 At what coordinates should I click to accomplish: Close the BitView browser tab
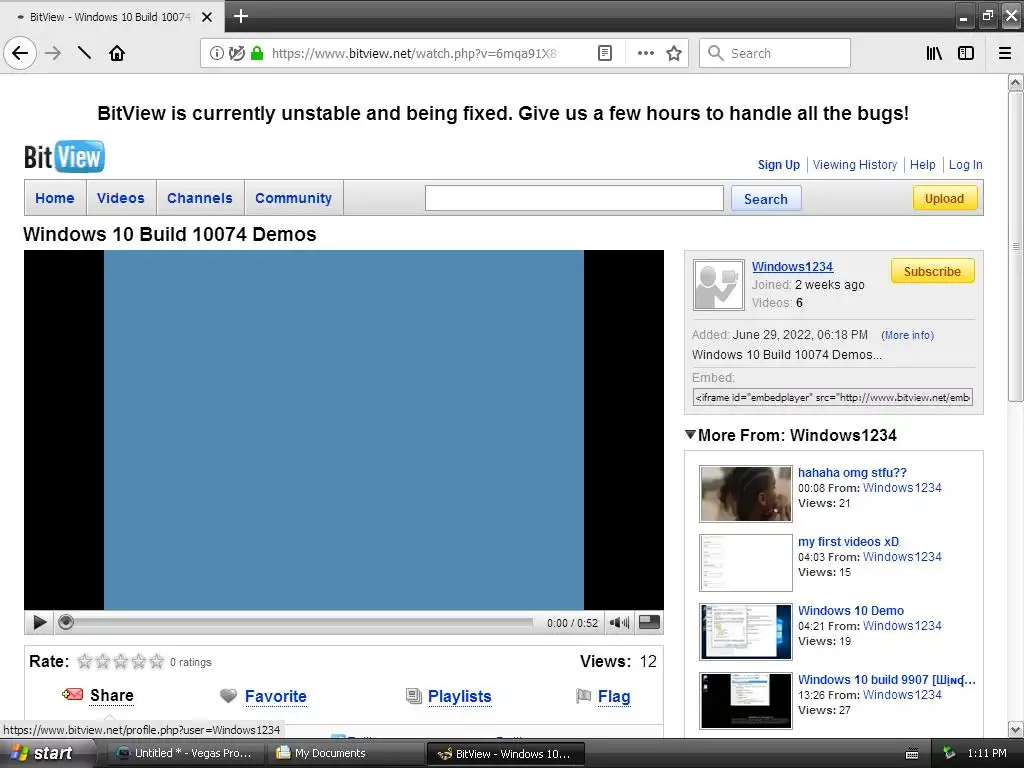click(207, 17)
